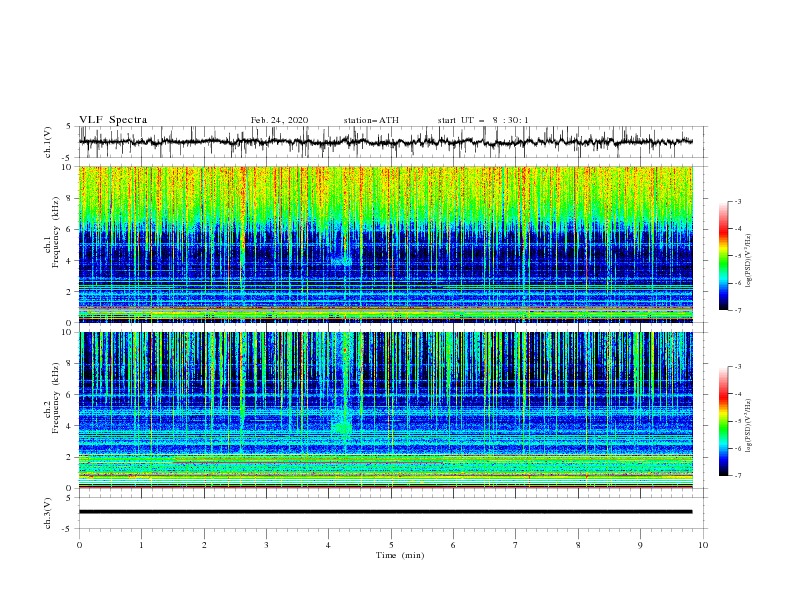Image resolution: width=792 pixels, height=612 pixels.
Task: Click the 8 kHz tick label on ch.2 frequency axis
Action: [69, 364]
